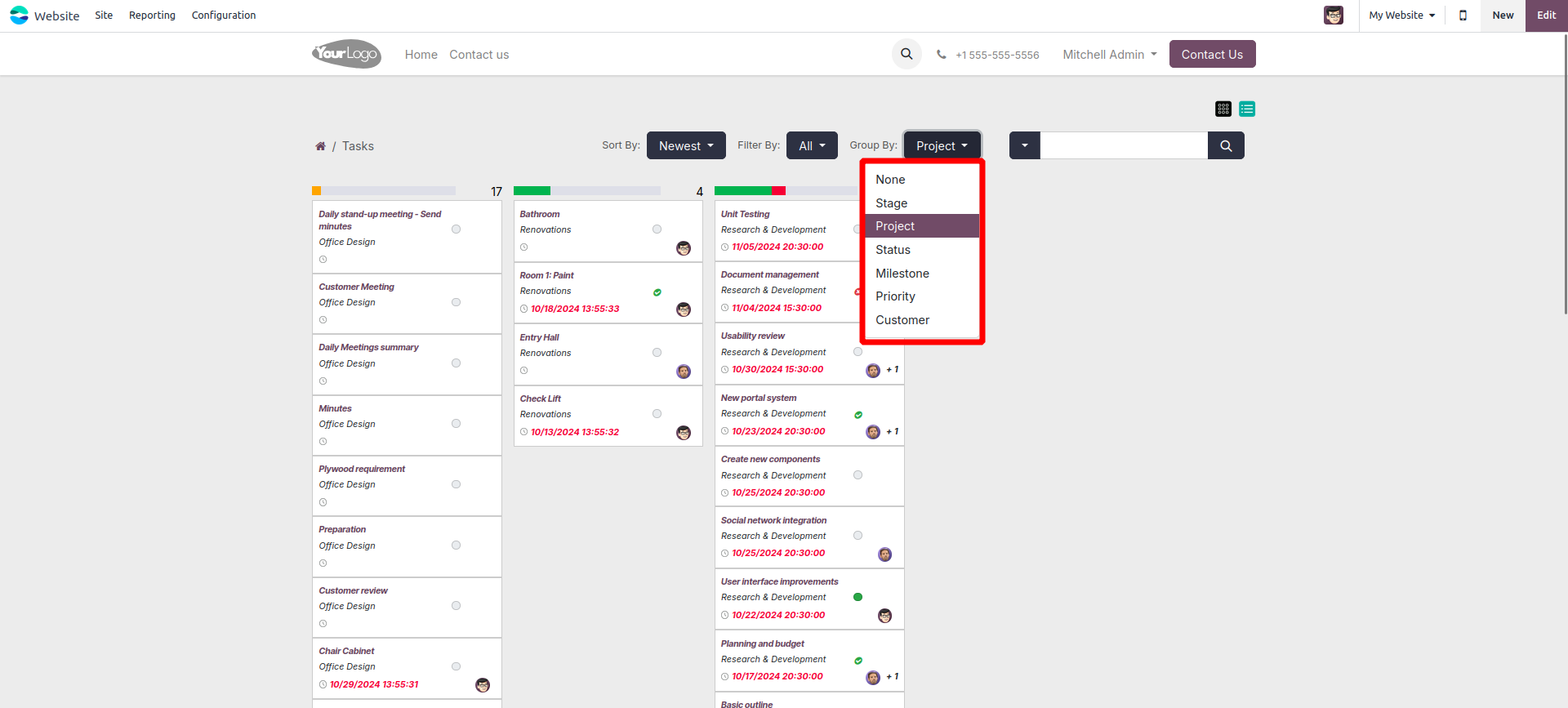
Task: Click orange progress bar of first column
Action: (317, 191)
